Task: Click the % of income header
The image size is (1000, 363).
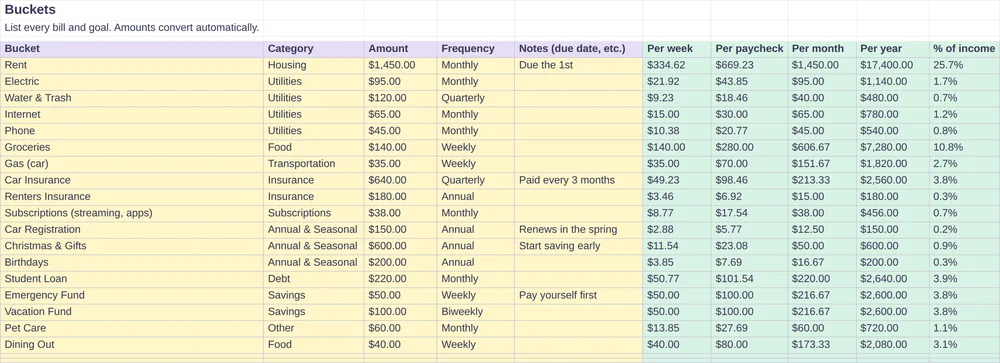Action: click(x=964, y=48)
